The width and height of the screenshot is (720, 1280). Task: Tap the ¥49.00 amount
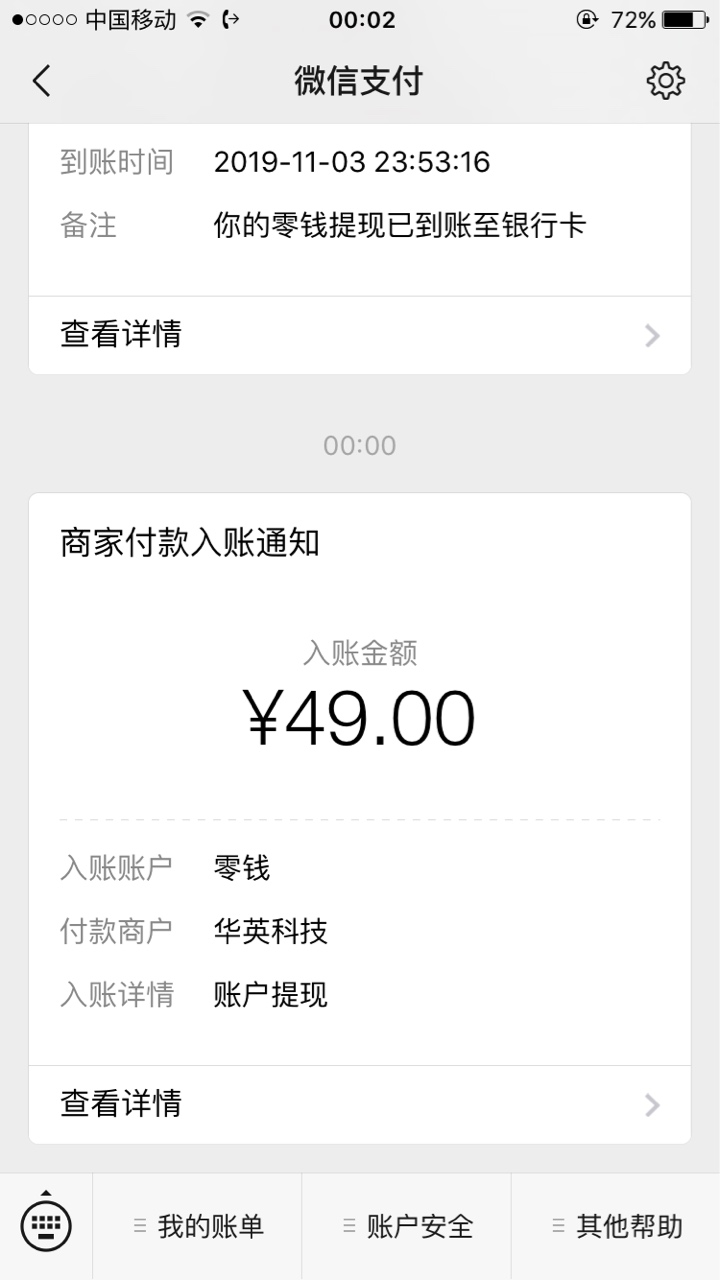pos(360,718)
